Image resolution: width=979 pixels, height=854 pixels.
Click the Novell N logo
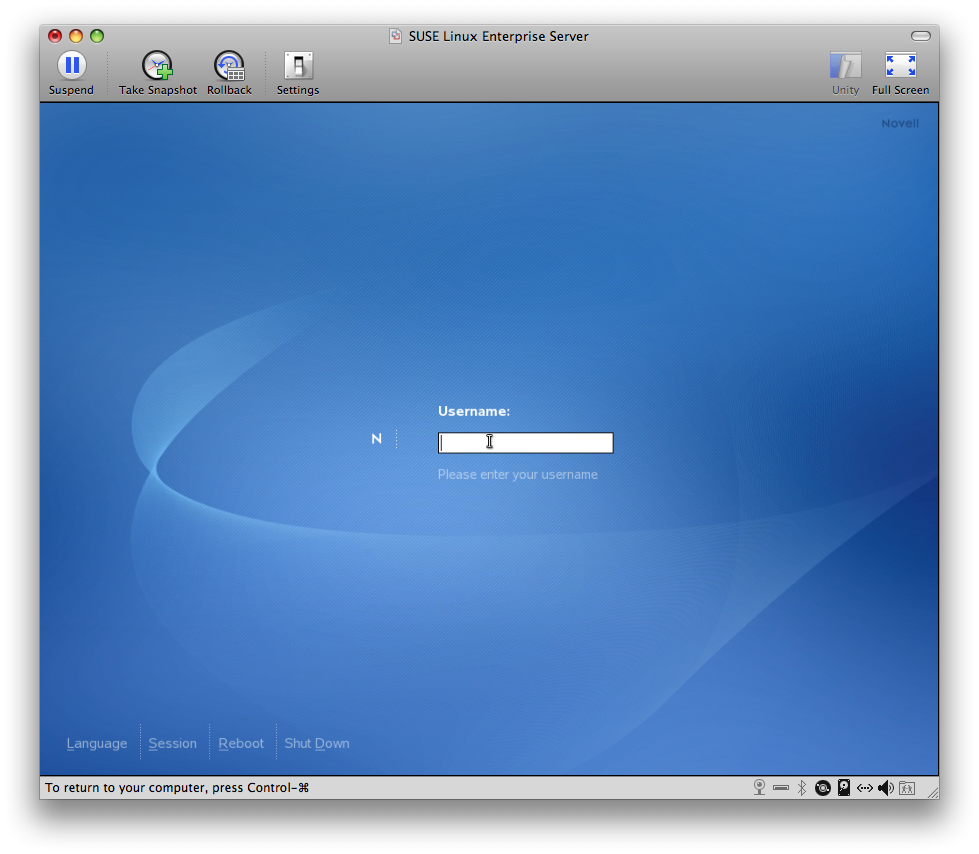[x=376, y=439]
